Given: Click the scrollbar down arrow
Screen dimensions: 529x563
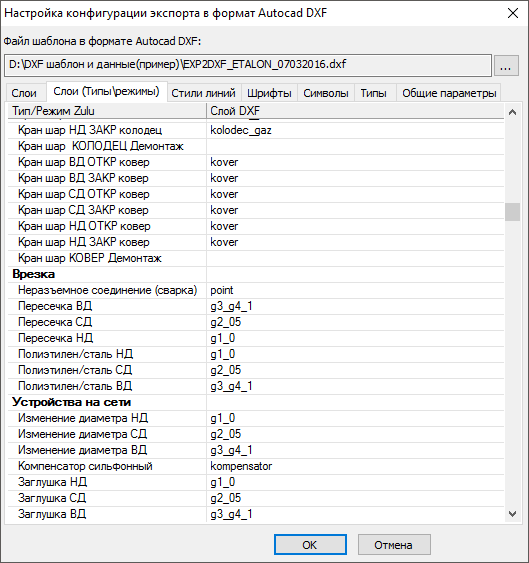Looking at the screenshot, I should (x=512, y=514).
